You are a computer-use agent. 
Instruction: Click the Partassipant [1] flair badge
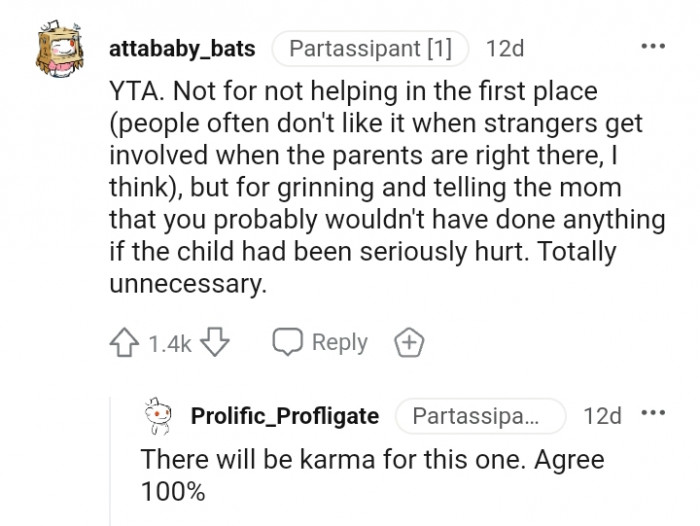[370, 48]
